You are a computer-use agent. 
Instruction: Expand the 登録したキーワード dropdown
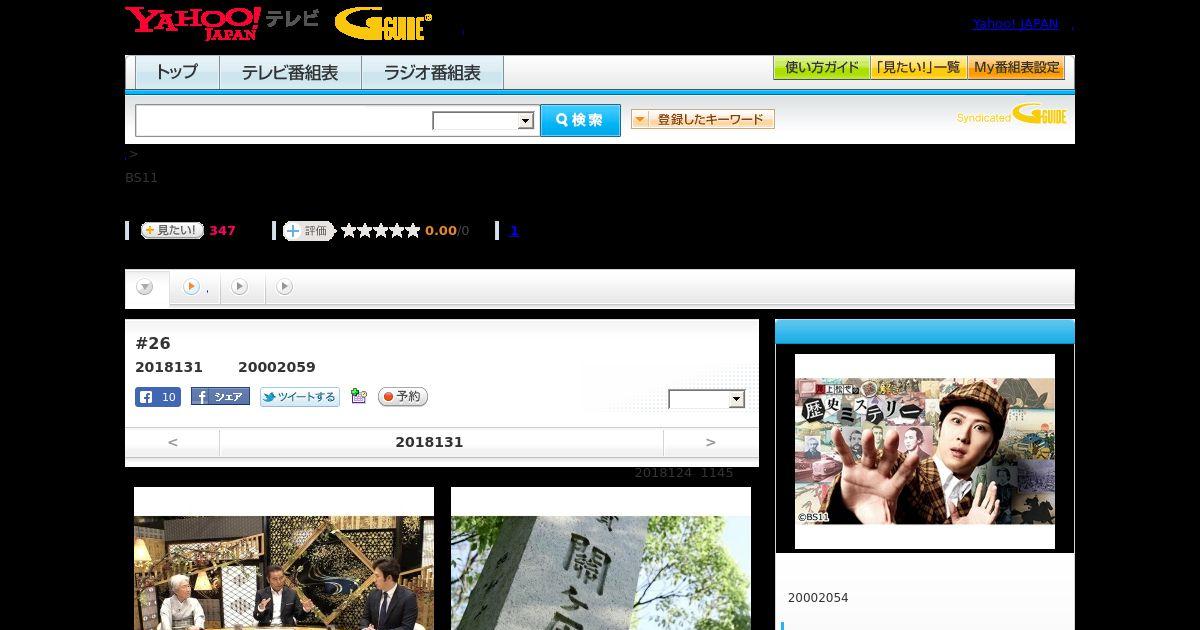(703, 119)
